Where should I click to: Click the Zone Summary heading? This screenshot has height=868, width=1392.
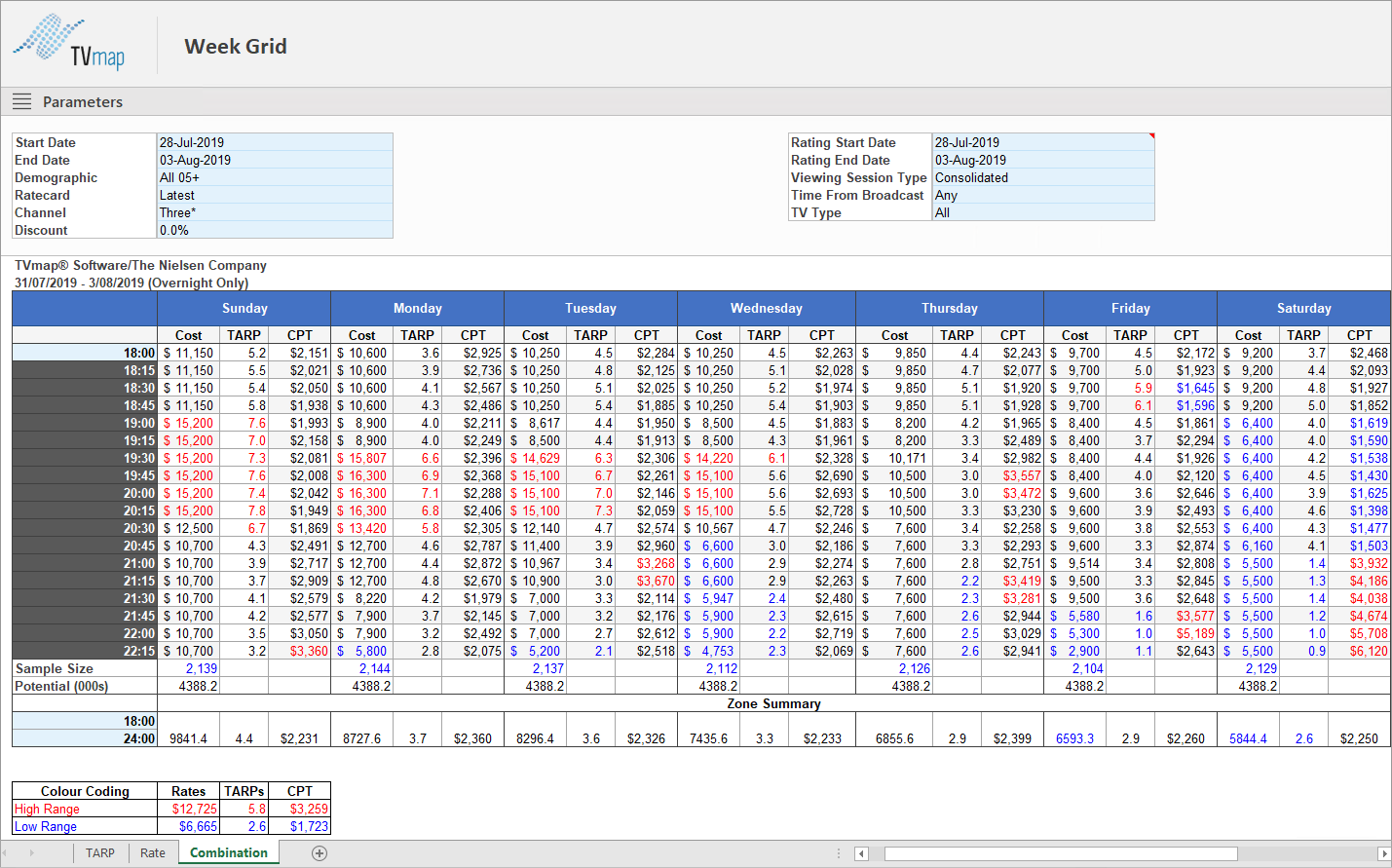[x=773, y=703]
